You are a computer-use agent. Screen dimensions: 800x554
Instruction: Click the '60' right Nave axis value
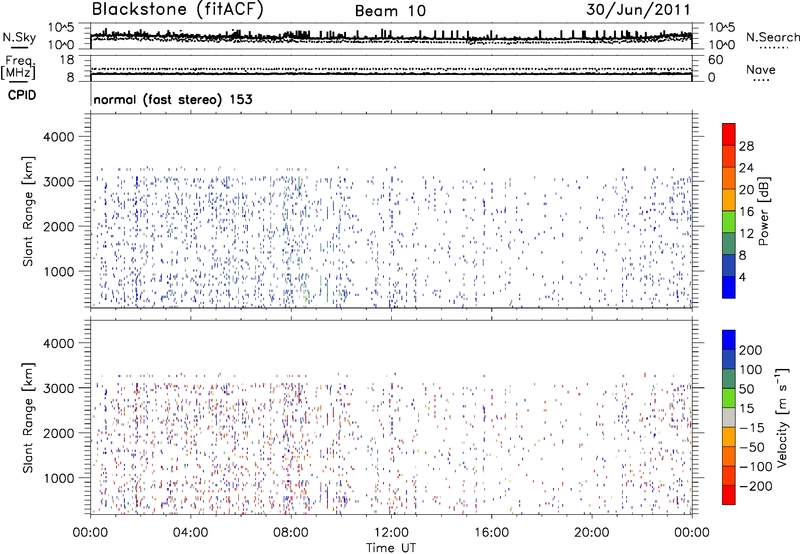point(715,60)
